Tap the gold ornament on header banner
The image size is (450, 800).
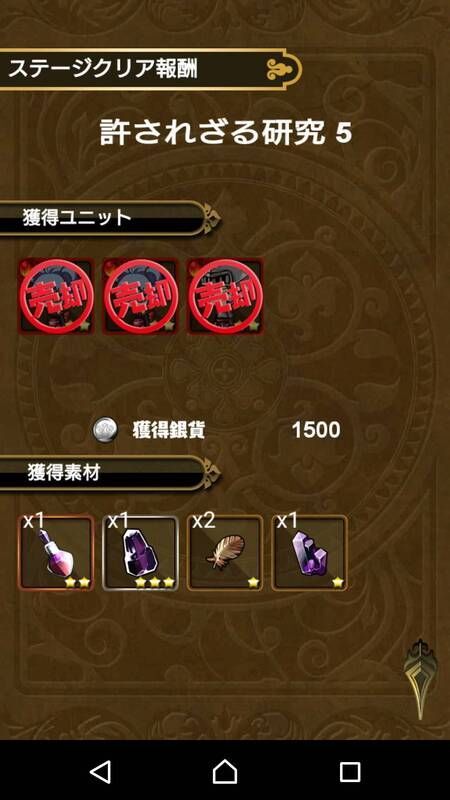click(282, 69)
